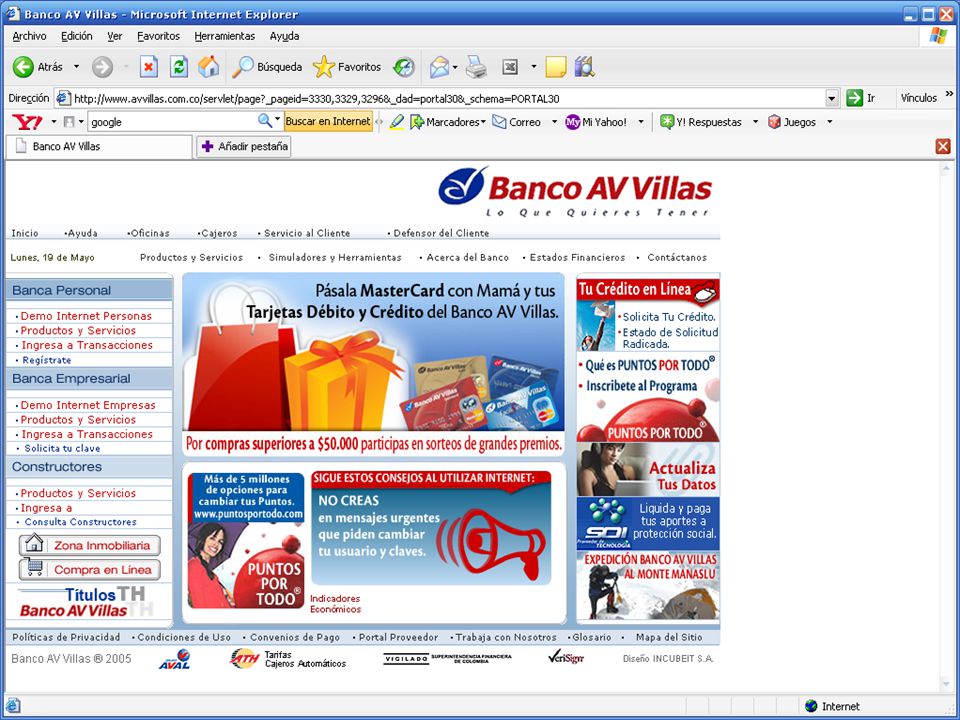The height and width of the screenshot is (720, 960).
Task: Go to the Home page icon
Action: click(208, 67)
